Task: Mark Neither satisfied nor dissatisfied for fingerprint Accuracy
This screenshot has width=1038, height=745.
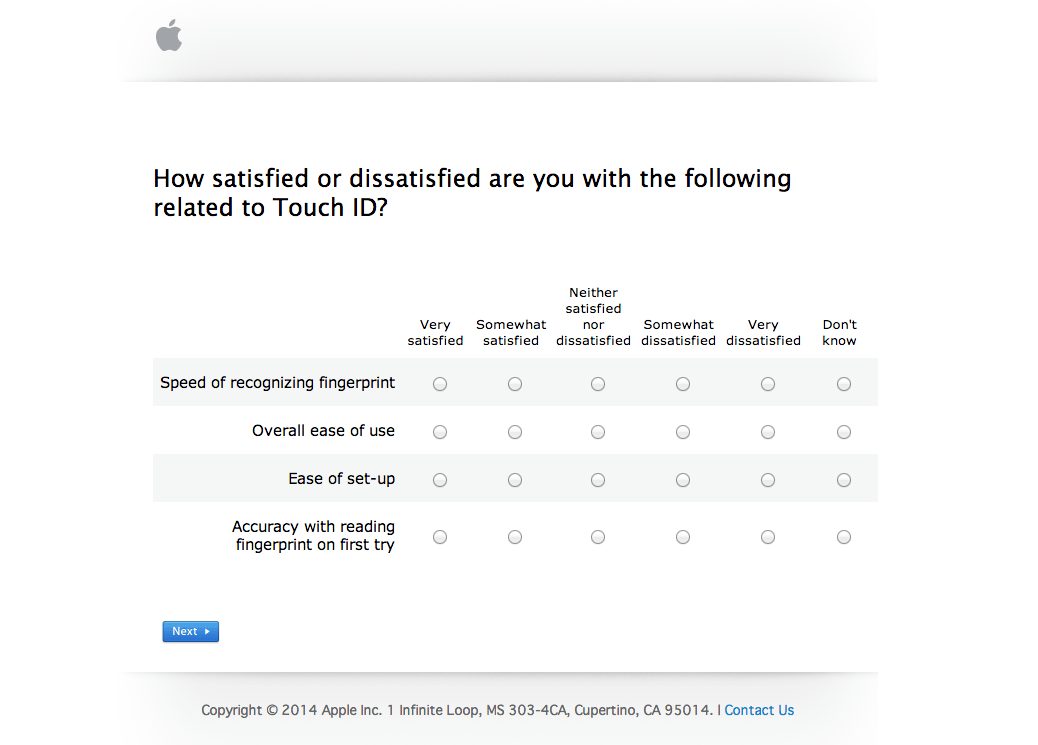Action: (598, 537)
